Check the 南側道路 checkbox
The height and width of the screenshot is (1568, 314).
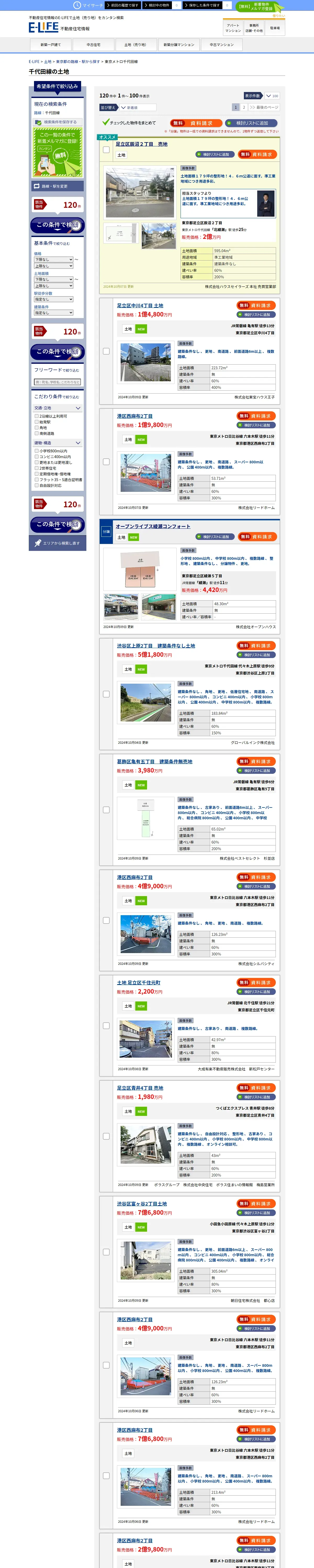(x=37, y=433)
